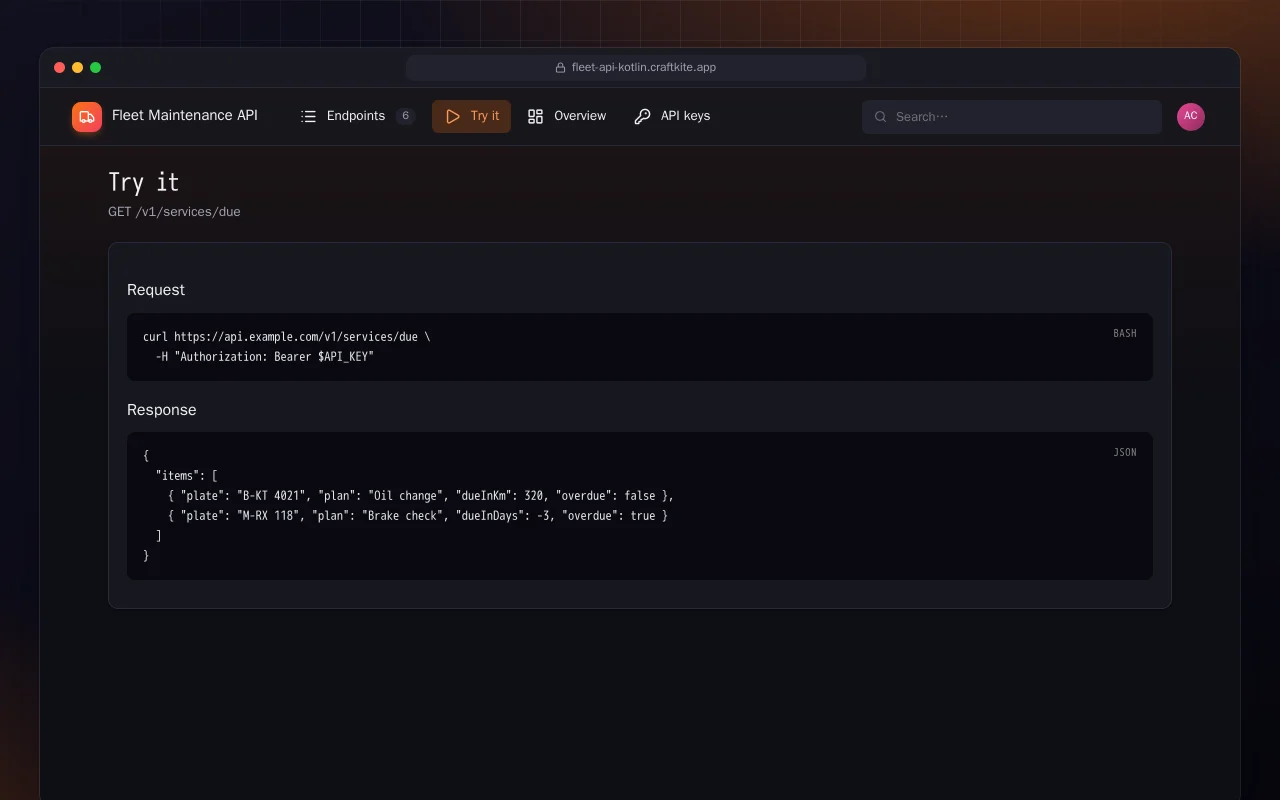Viewport: 1280px width, 800px height.
Task: Click the Endpoints list icon
Action: [308, 116]
